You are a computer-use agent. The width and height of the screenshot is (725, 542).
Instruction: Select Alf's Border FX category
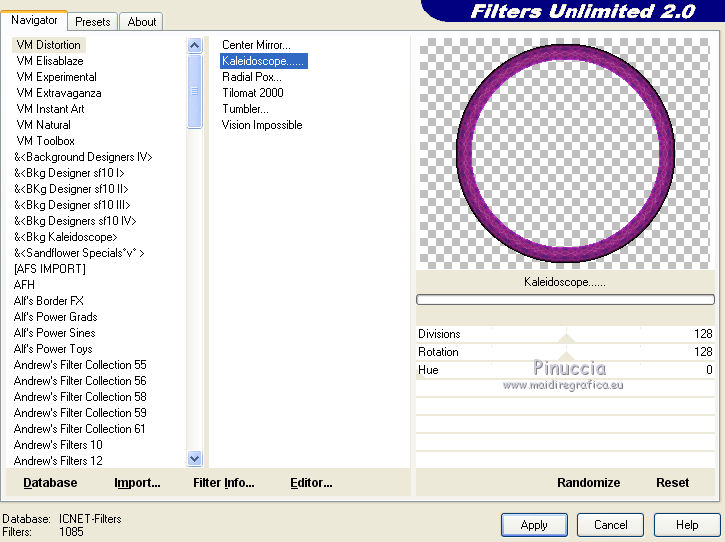pos(49,301)
